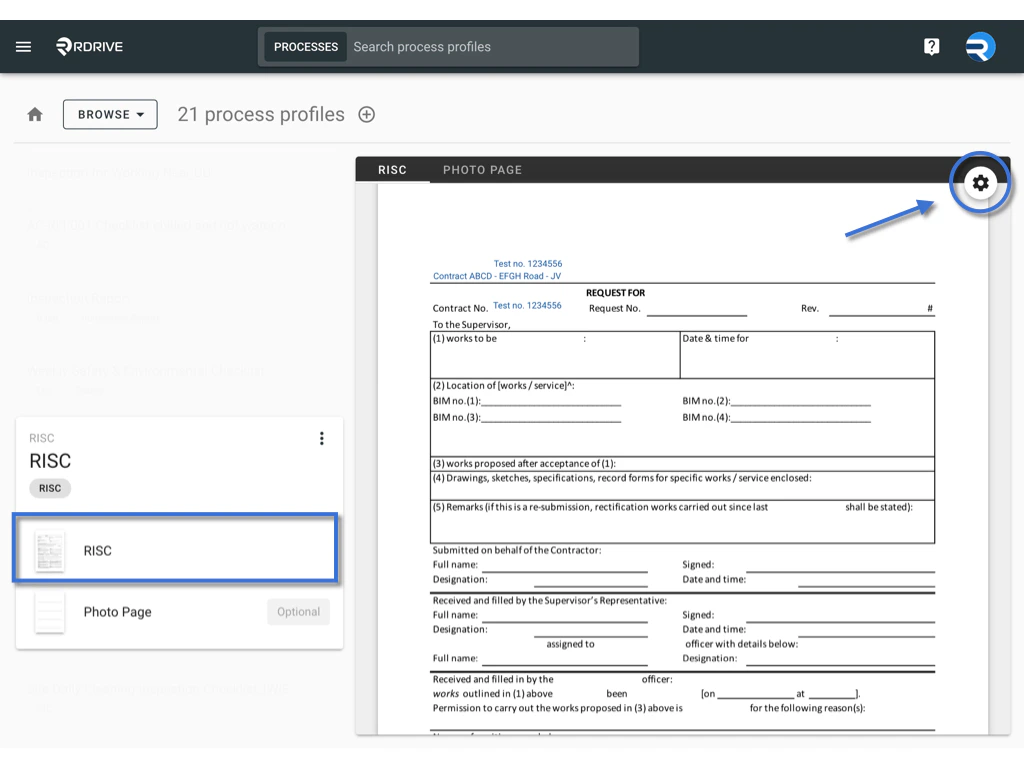Click the PROCESSES chip in the search bar
1024x768 pixels.
pos(305,46)
